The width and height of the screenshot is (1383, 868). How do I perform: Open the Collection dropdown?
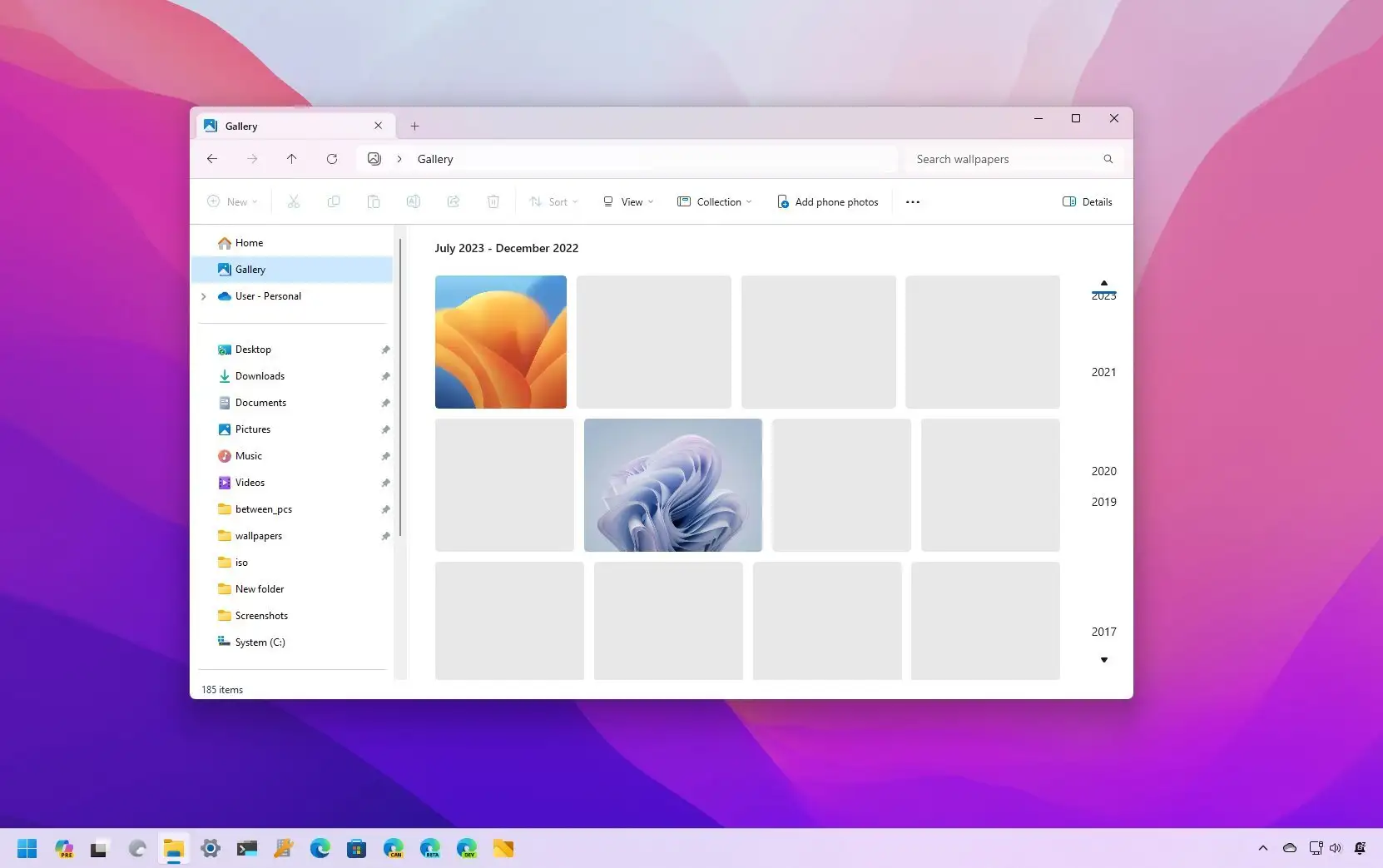[x=715, y=201]
